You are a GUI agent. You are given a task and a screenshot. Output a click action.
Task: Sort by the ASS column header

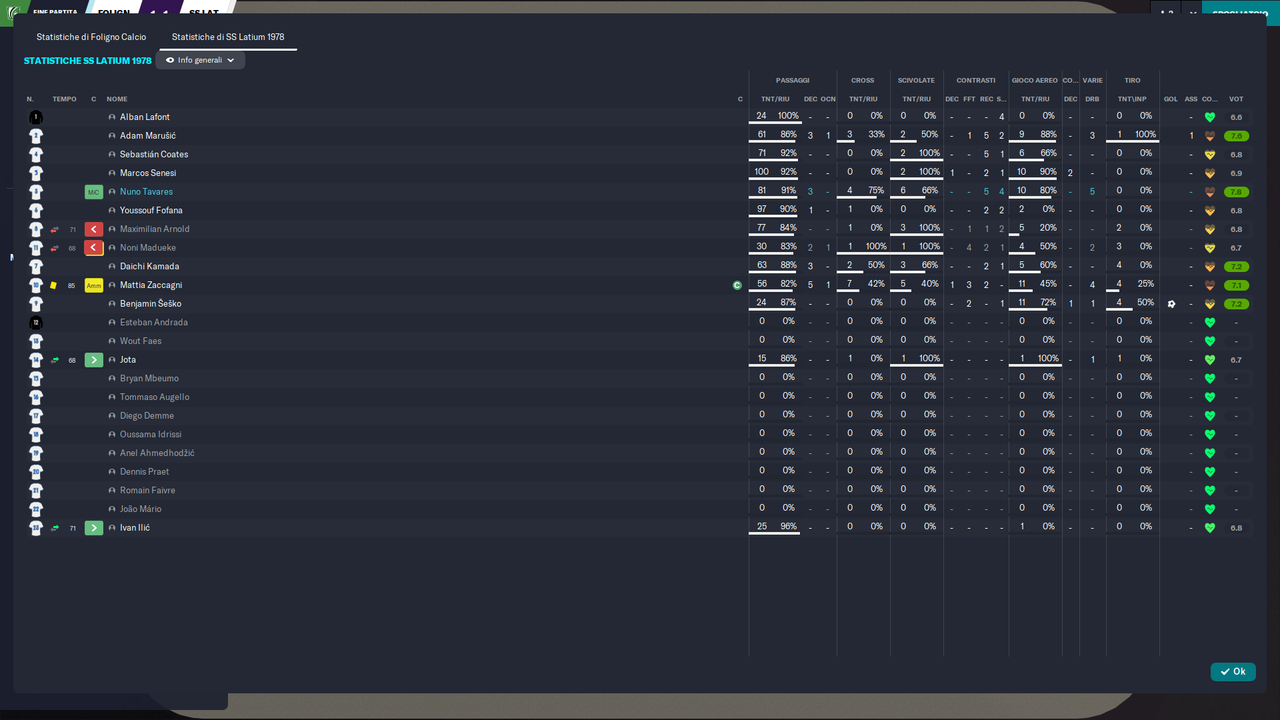[1191, 99]
